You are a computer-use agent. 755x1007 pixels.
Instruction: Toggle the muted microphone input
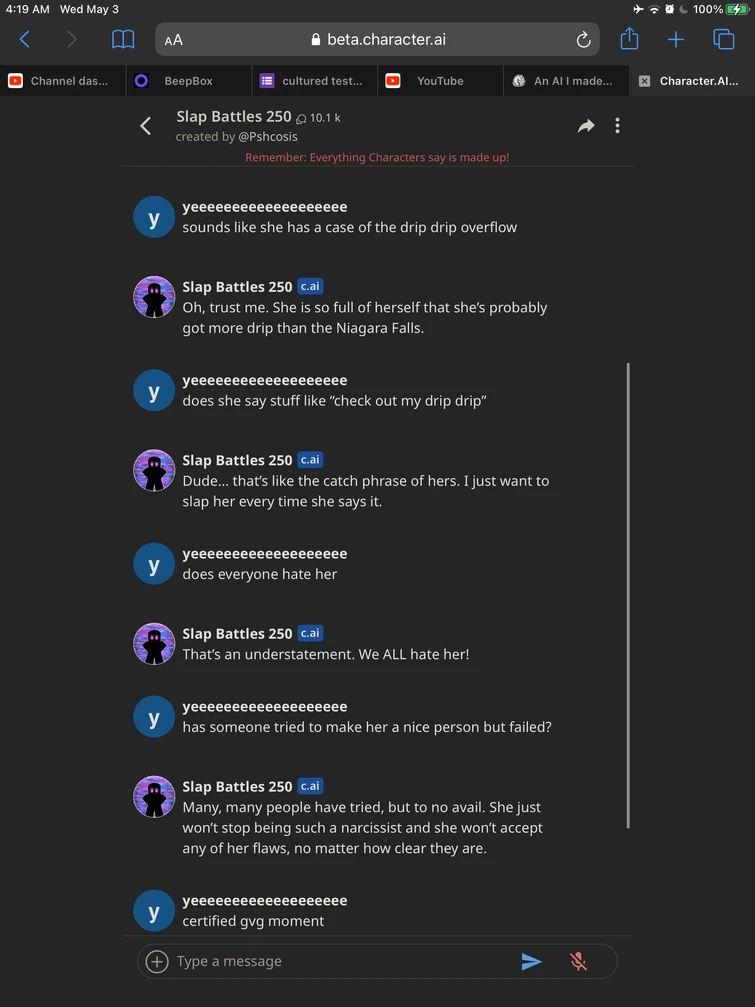coord(578,961)
